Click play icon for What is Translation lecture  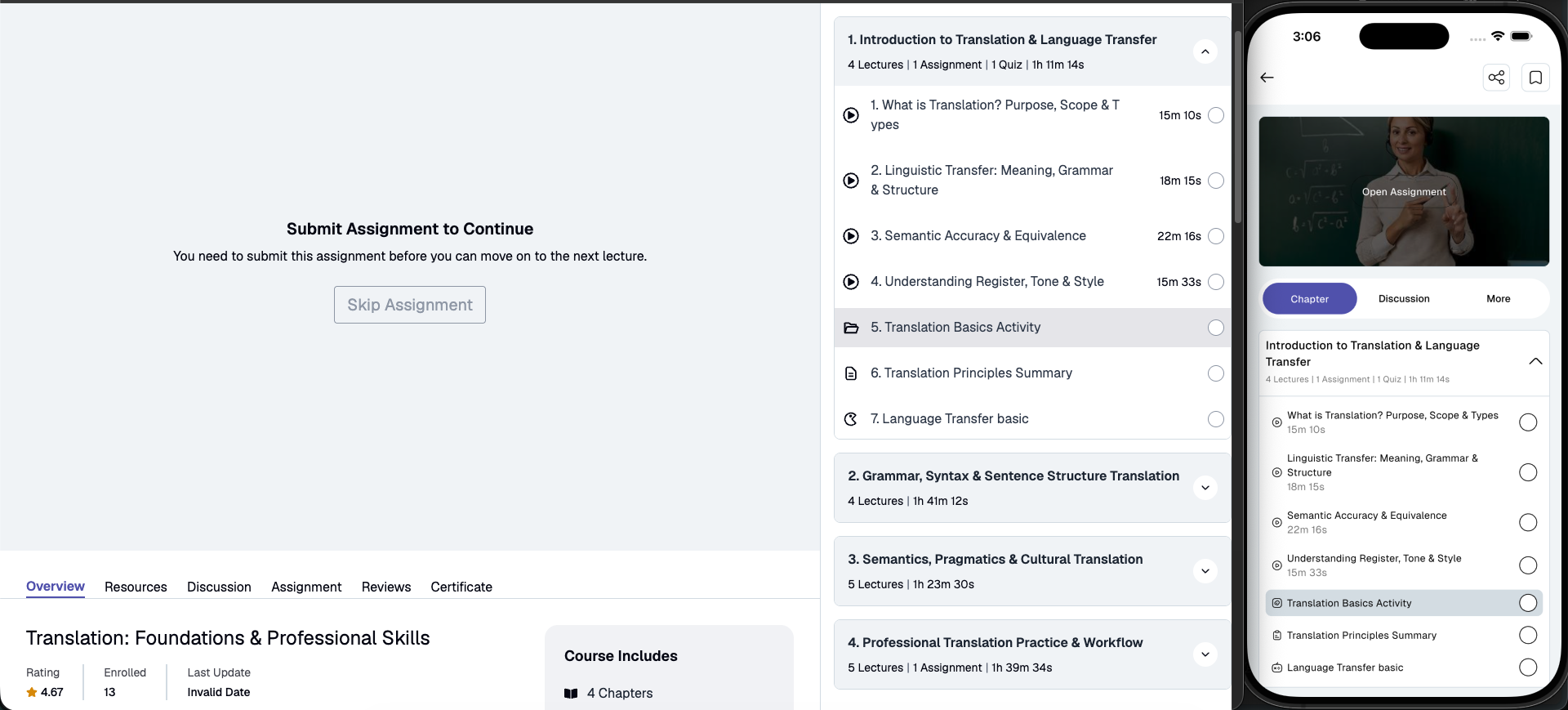[x=851, y=115]
